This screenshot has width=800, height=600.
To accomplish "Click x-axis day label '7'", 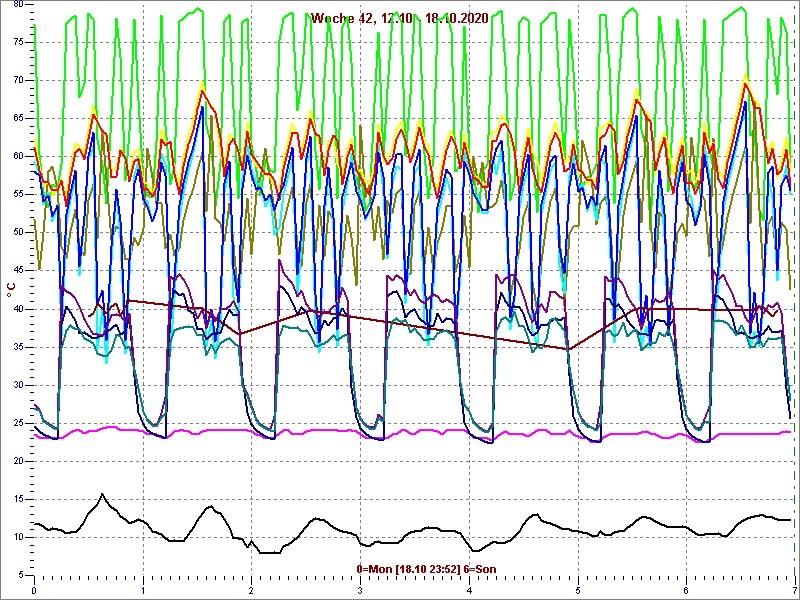I will coord(794,591).
